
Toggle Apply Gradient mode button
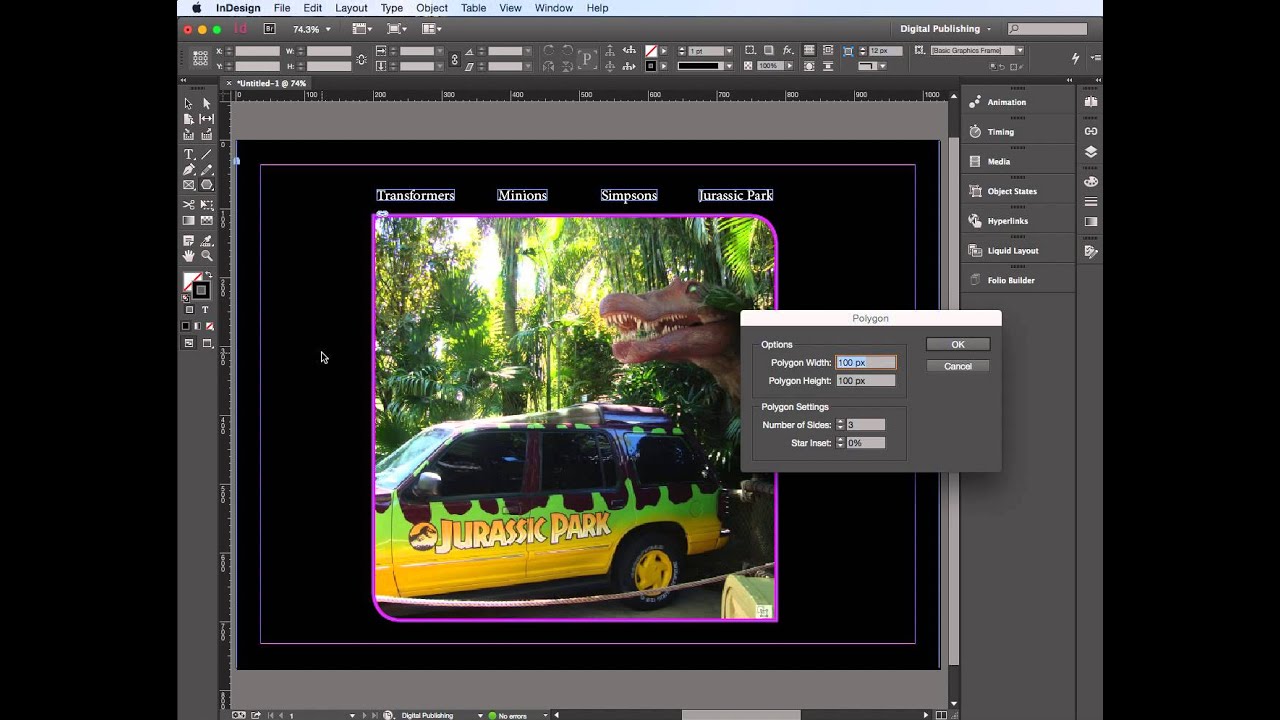pos(197,326)
